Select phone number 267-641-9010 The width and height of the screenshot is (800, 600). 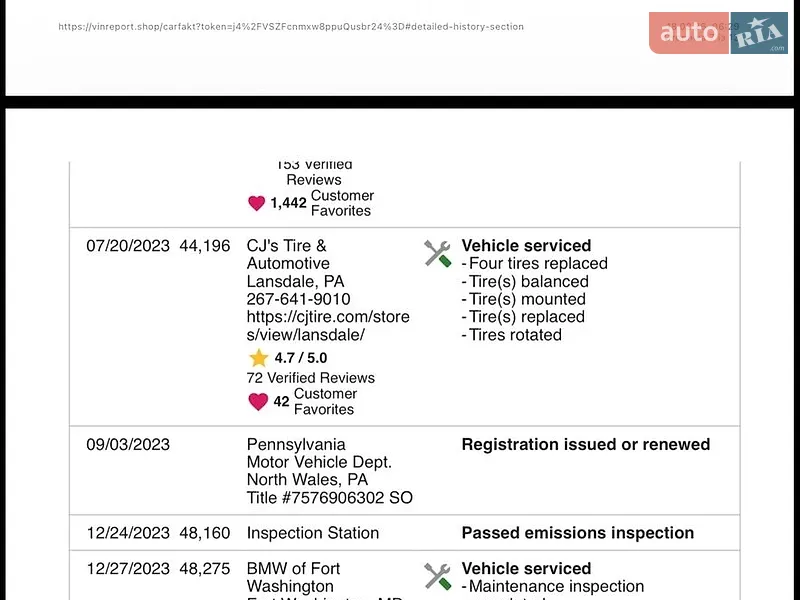point(298,299)
